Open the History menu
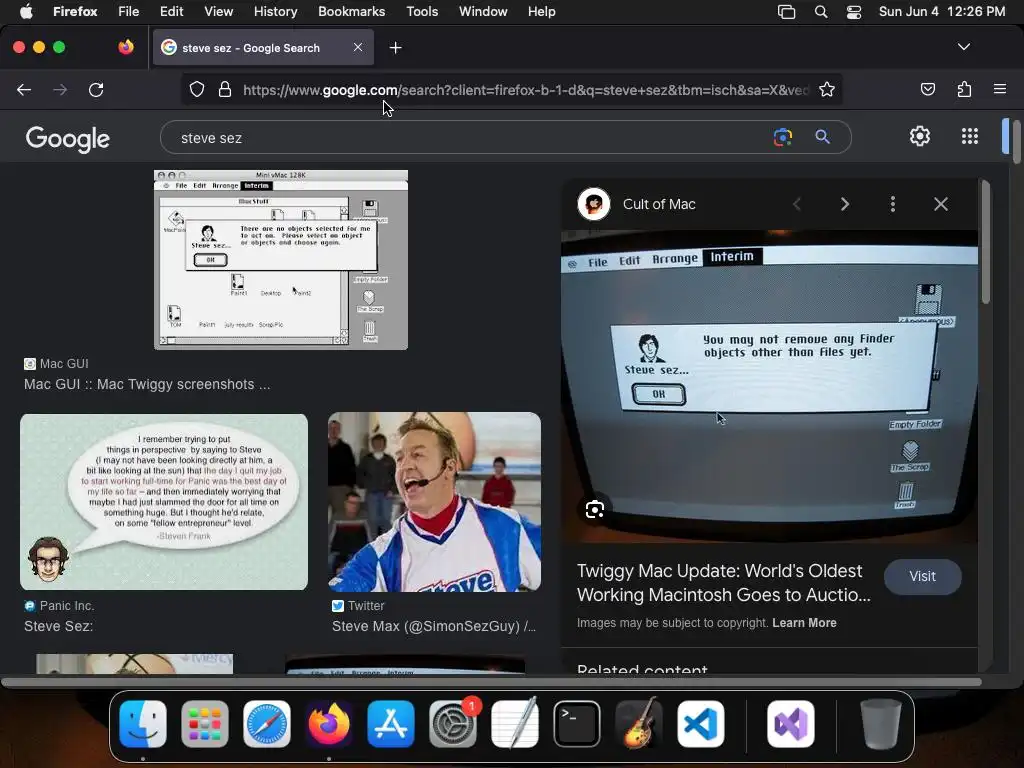The height and width of the screenshot is (768, 1024). [275, 11]
